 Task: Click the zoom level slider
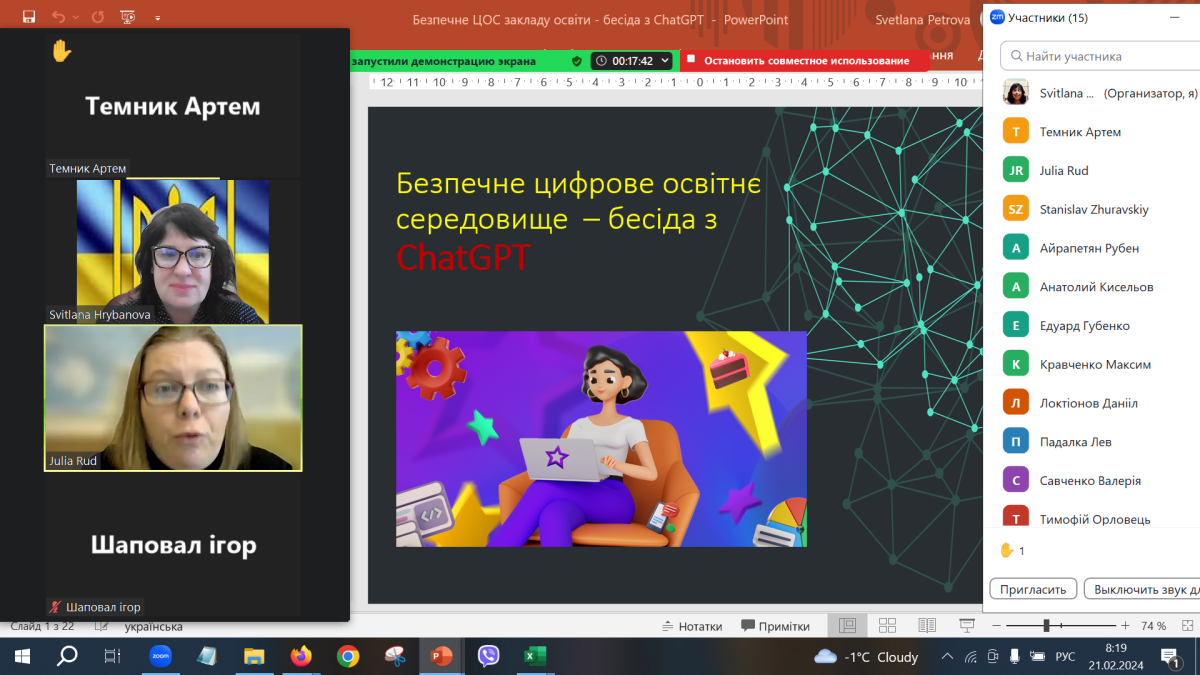pos(1046,626)
